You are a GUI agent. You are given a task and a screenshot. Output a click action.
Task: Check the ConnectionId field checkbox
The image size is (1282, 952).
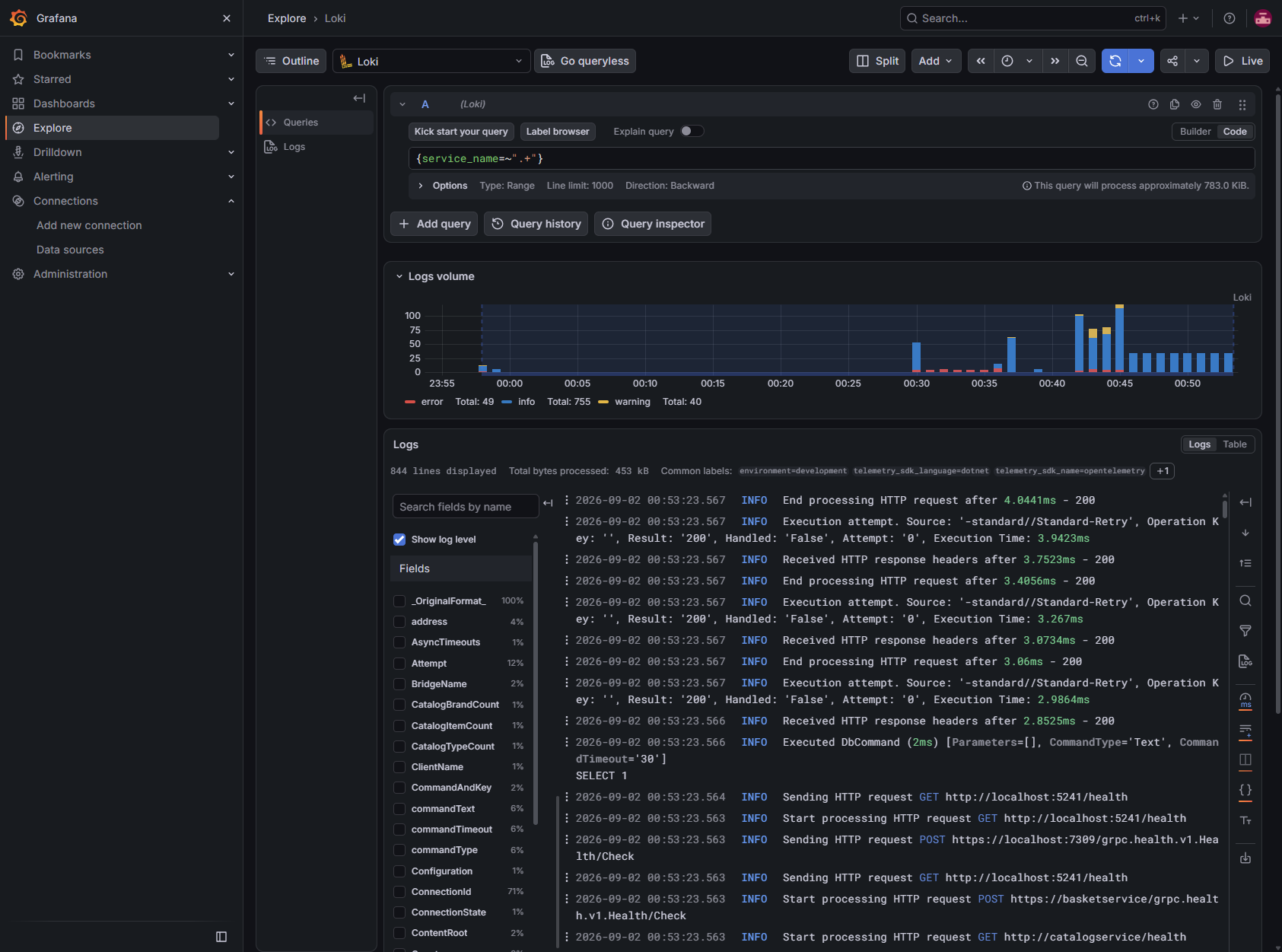[399, 892]
